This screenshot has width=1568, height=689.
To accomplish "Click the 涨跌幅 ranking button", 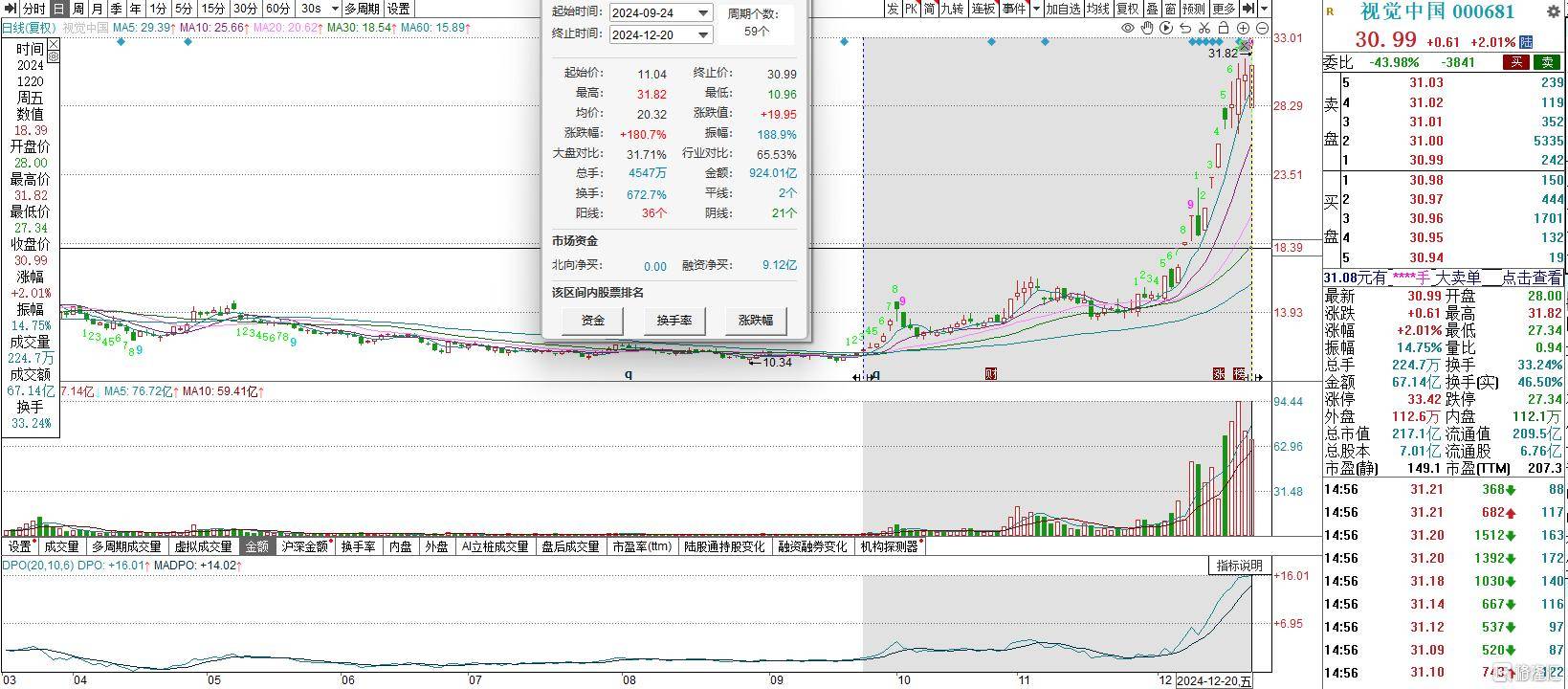I will click(x=755, y=320).
